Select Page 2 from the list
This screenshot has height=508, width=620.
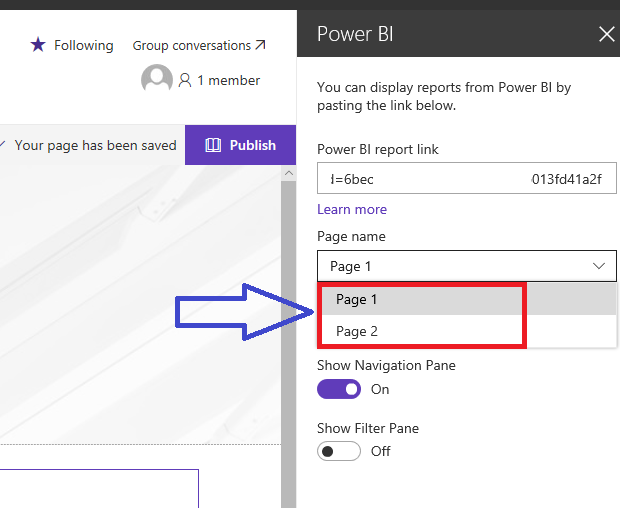(x=469, y=331)
